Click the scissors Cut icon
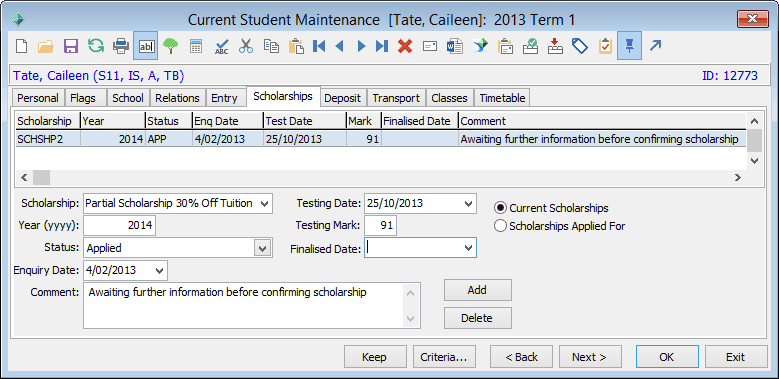779x379 pixels. pos(246,46)
